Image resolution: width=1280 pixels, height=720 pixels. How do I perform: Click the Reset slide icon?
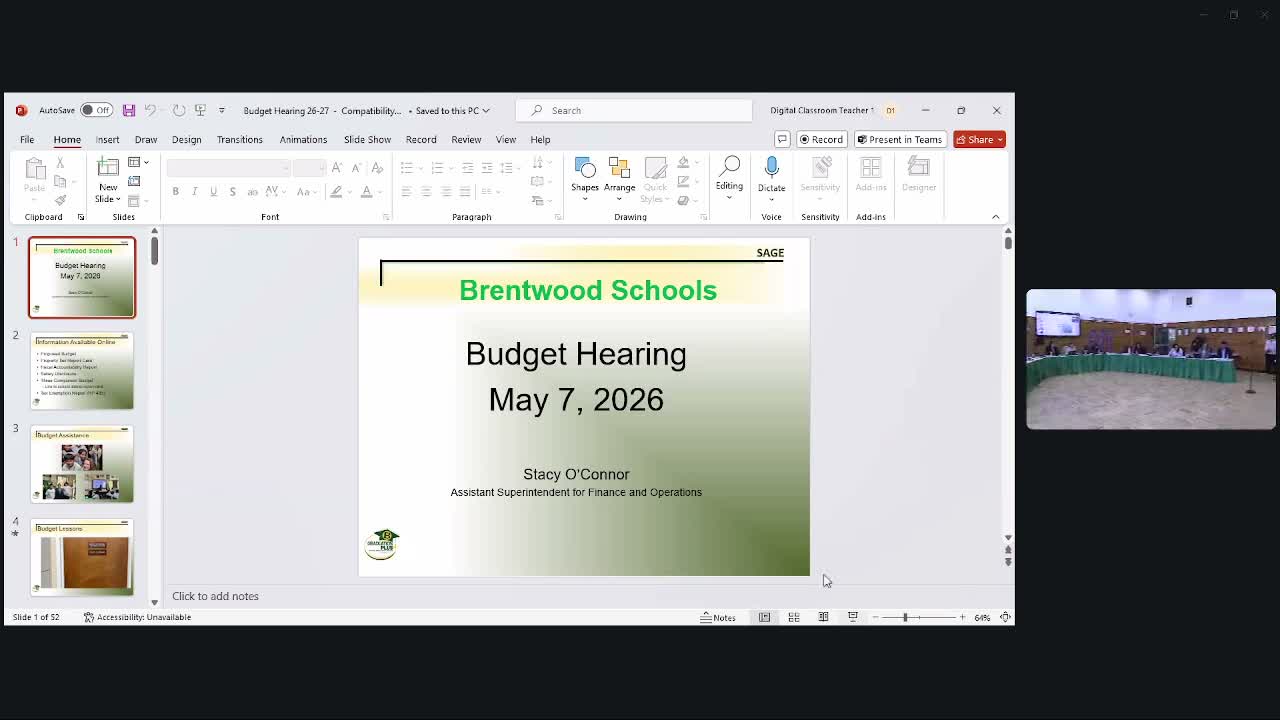tap(135, 181)
